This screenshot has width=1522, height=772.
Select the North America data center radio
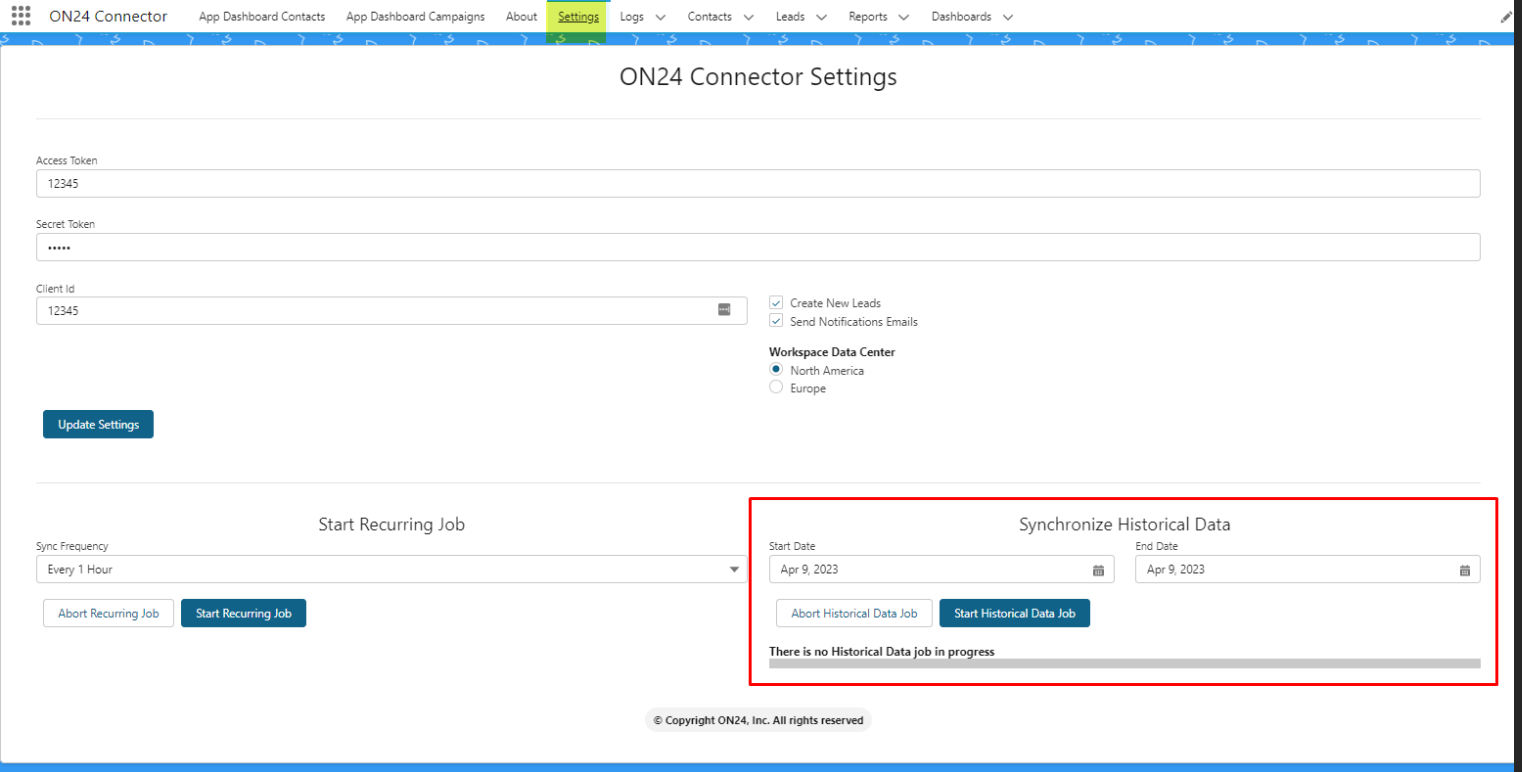pos(776,369)
